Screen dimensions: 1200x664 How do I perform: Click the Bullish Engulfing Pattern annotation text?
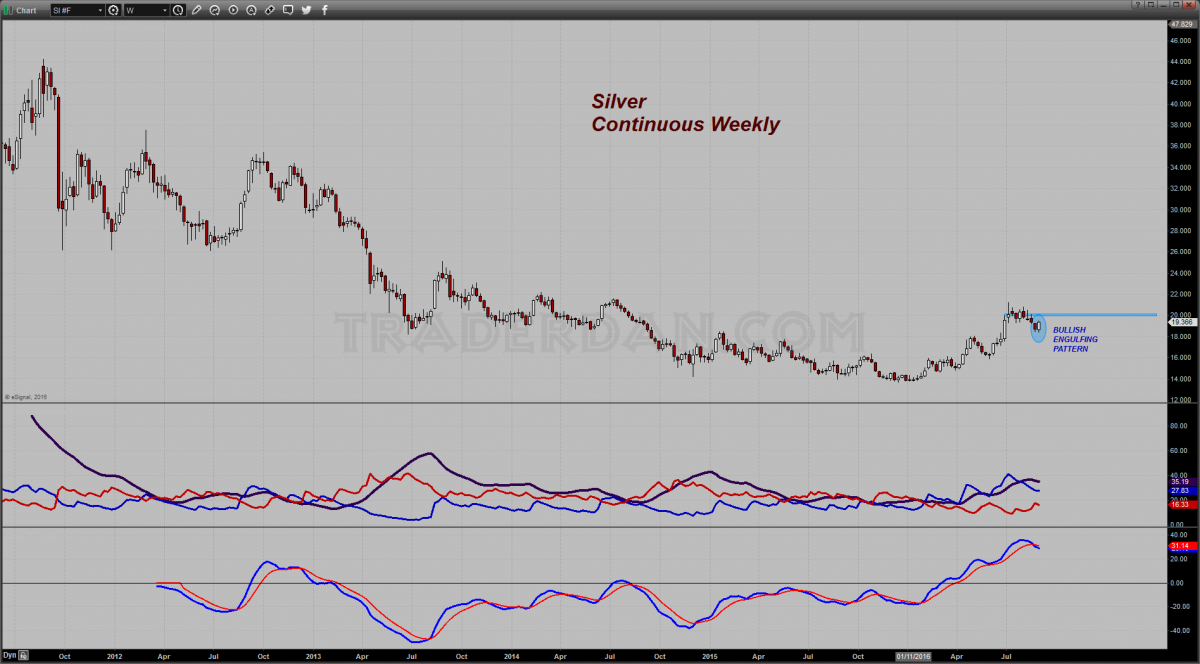click(1075, 339)
